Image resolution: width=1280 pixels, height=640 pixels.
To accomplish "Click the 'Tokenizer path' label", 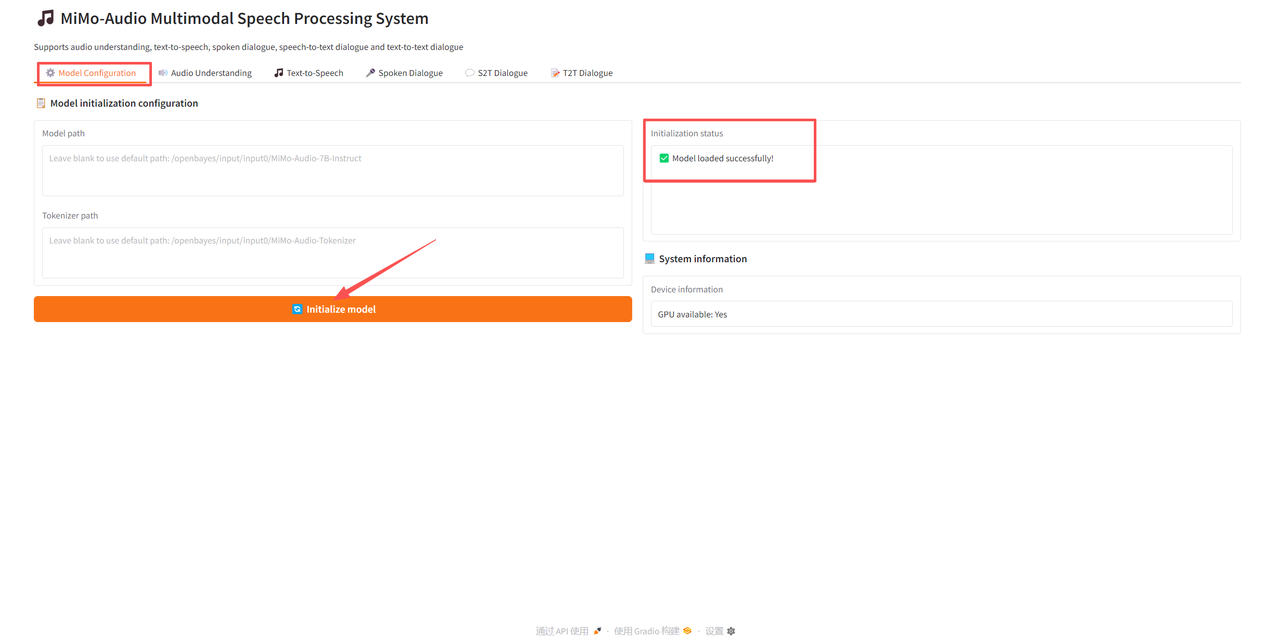I will (x=70, y=215).
